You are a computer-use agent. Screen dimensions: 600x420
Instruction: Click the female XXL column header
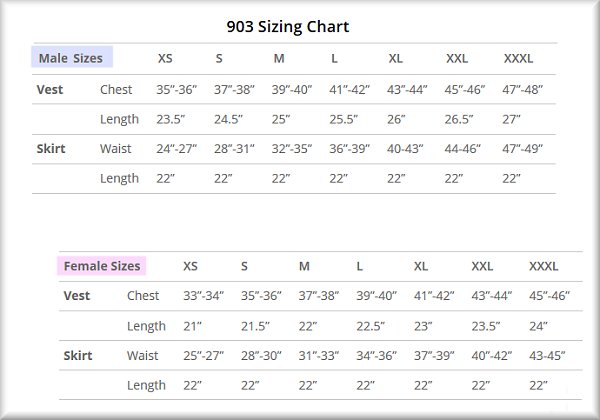482,267
